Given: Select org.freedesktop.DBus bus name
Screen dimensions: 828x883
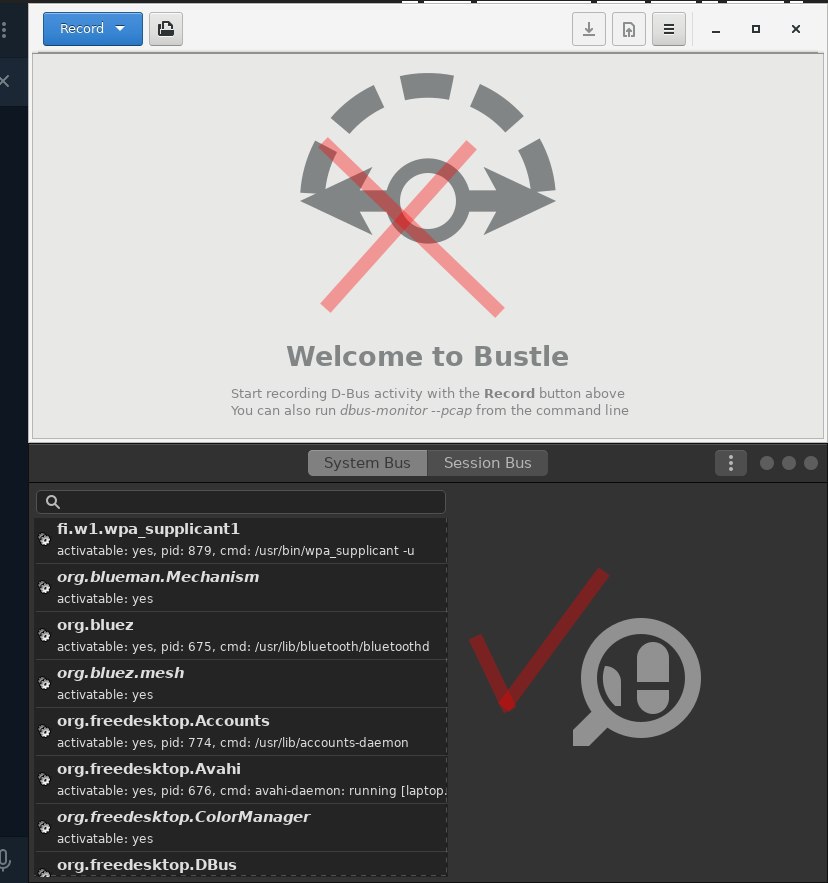Looking at the screenshot, I should point(241,865).
